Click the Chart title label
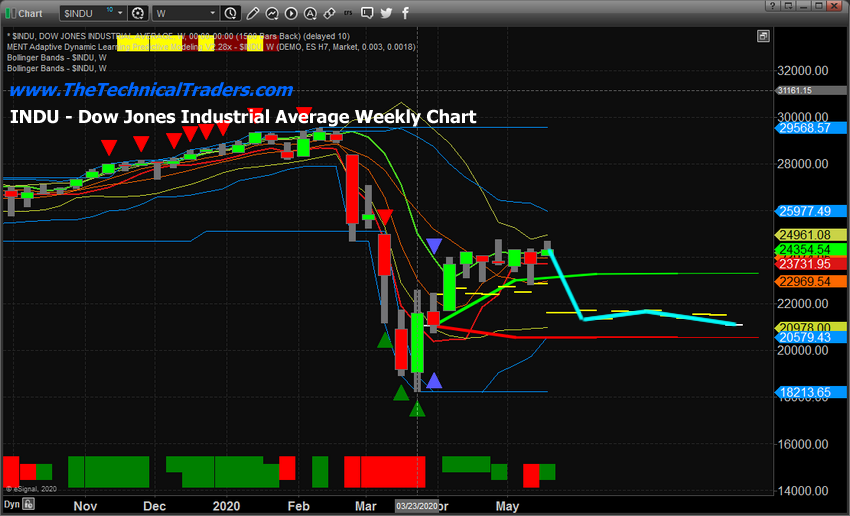The width and height of the screenshot is (850, 516). click(x=30, y=14)
